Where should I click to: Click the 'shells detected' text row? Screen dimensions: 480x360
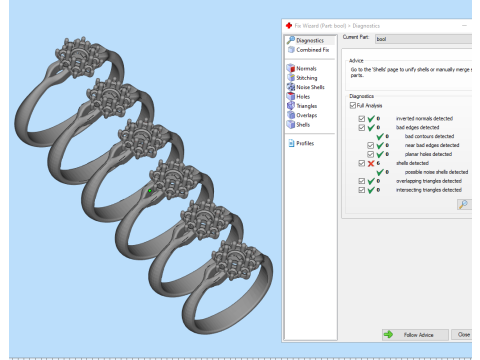point(412,163)
